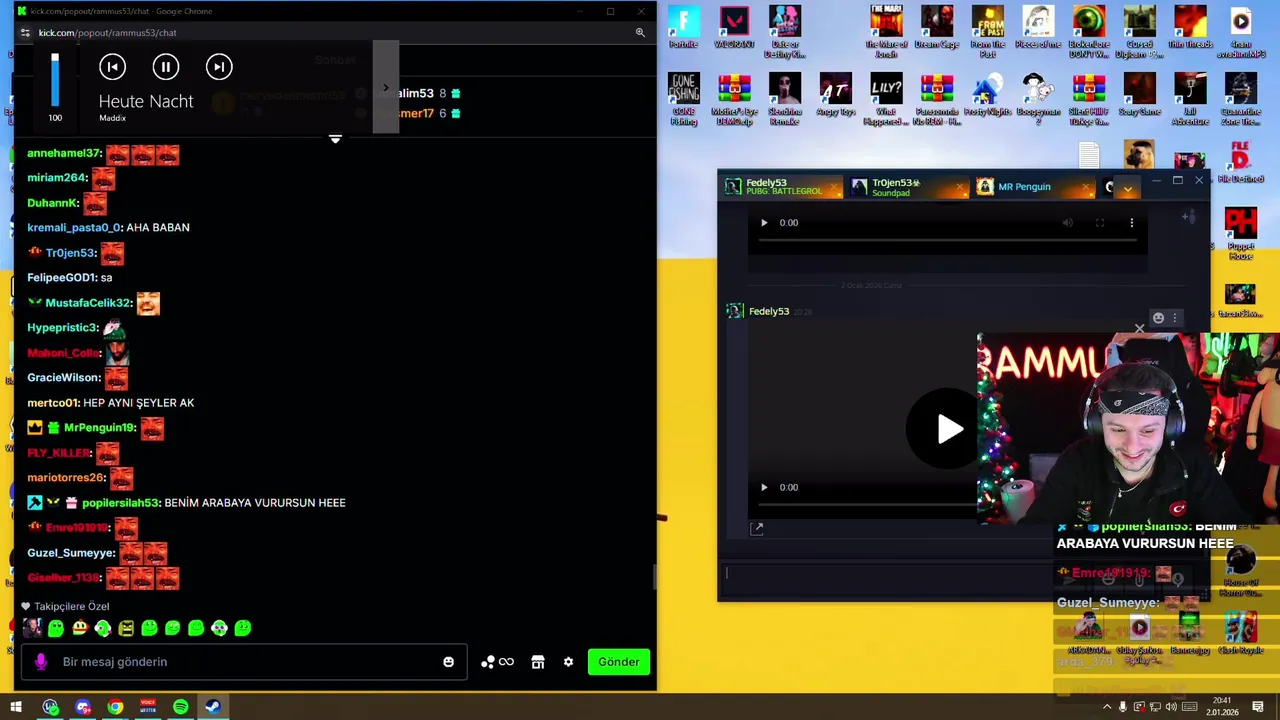Viewport: 1280px width, 720px height.
Task: Open user popilersilah53 in chat
Action: click(121, 503)
